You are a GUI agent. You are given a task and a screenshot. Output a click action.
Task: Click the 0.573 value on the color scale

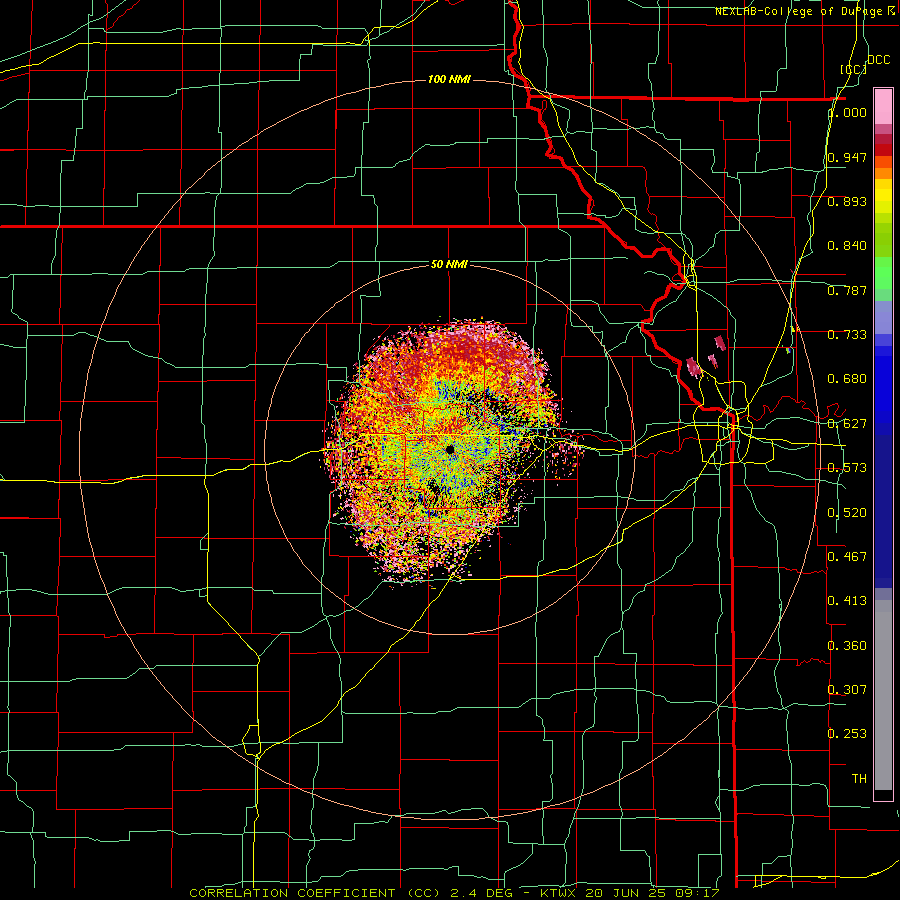[x=847, y=468]
